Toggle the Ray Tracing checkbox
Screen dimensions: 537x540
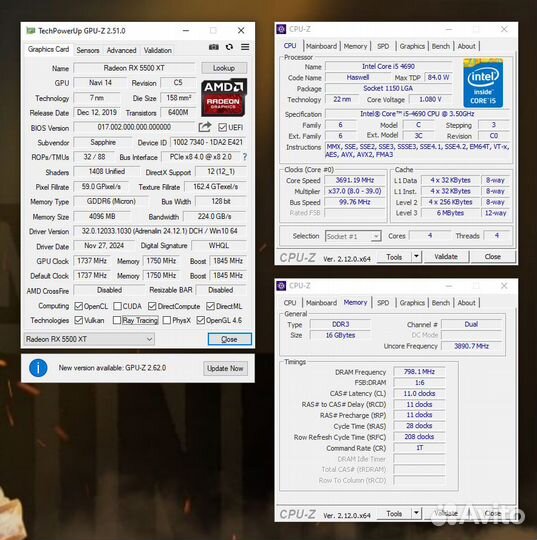[117, 320]
